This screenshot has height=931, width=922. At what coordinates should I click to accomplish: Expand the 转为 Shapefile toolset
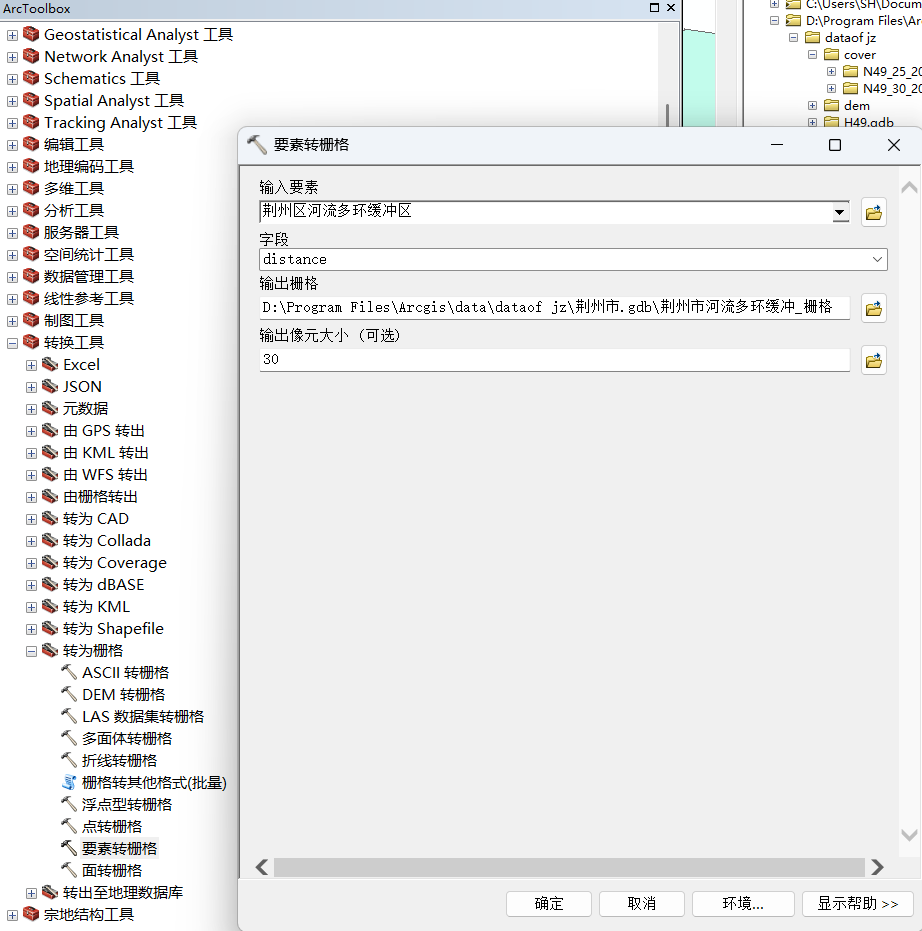click(31, 629)
